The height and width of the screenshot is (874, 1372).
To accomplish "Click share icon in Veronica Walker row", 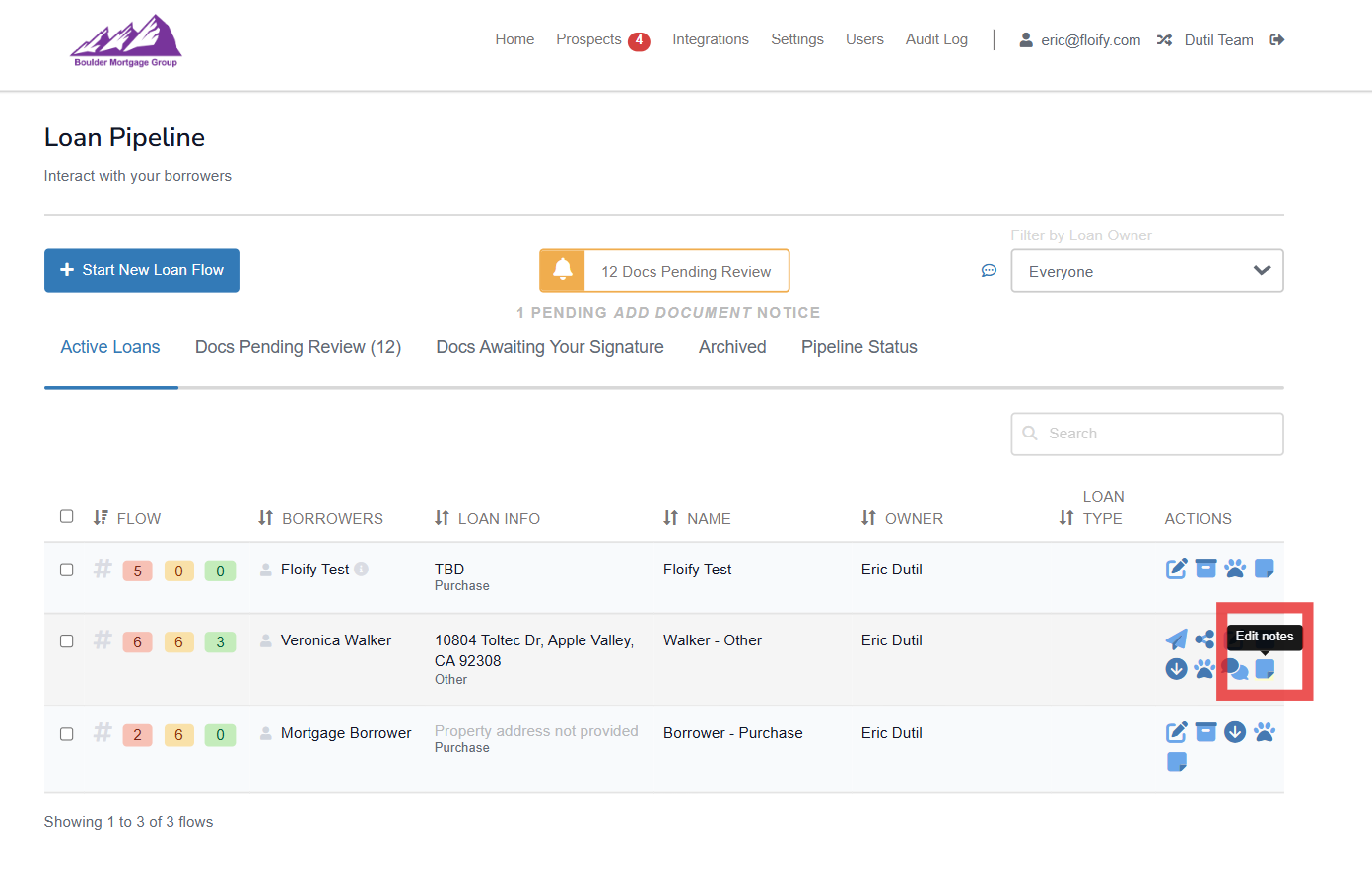I will coord(1204,639).
